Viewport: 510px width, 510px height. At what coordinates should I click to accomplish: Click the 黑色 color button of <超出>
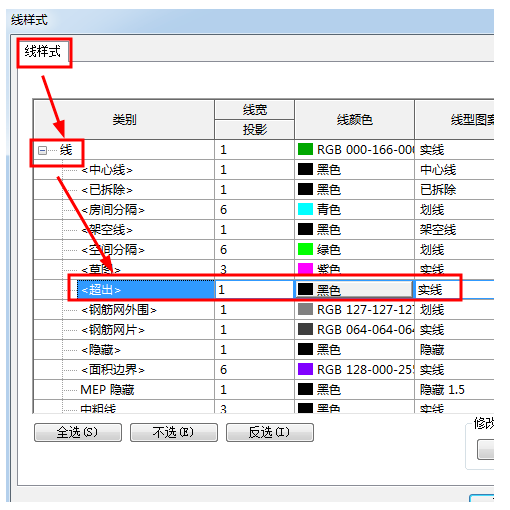354,290
